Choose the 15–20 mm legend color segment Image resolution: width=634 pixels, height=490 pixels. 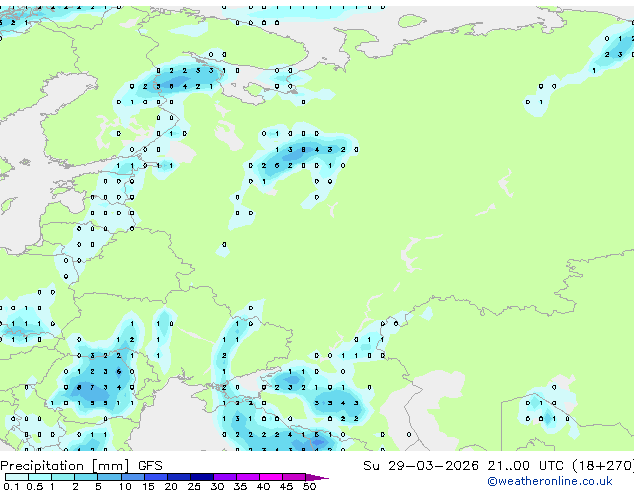156,477
